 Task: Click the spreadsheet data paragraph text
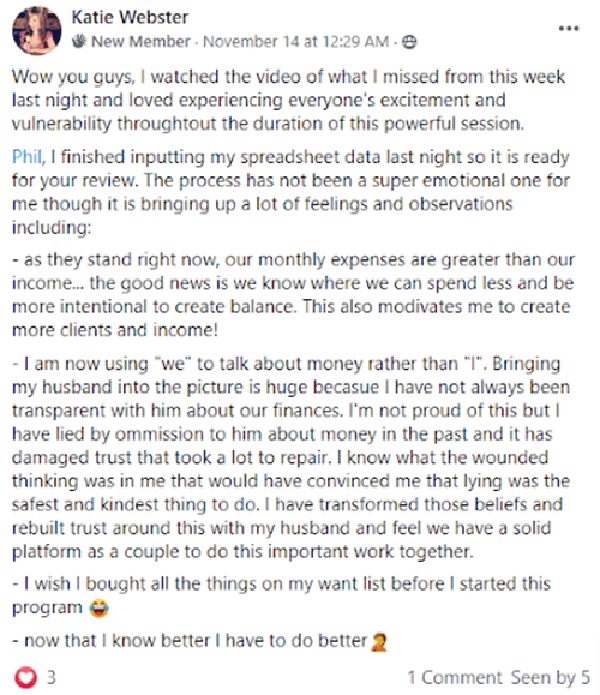(291, 192)
